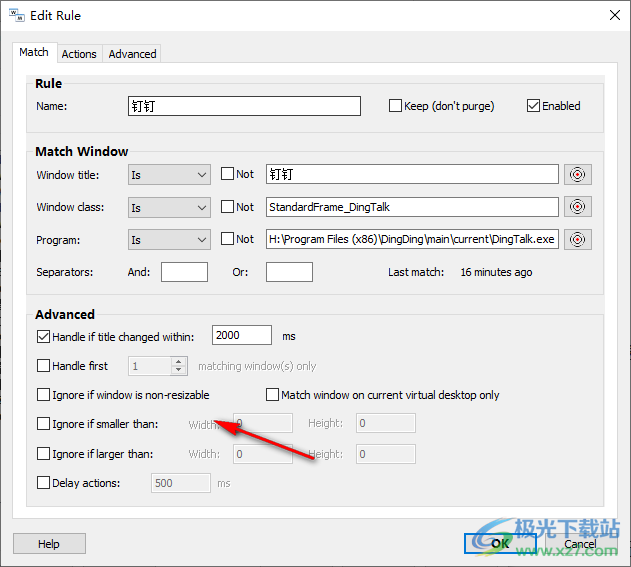The width and height of the screenshot is (631, 567).
Task: Click the StandardFrame_DingTalk class field
Action: (412, 207)
